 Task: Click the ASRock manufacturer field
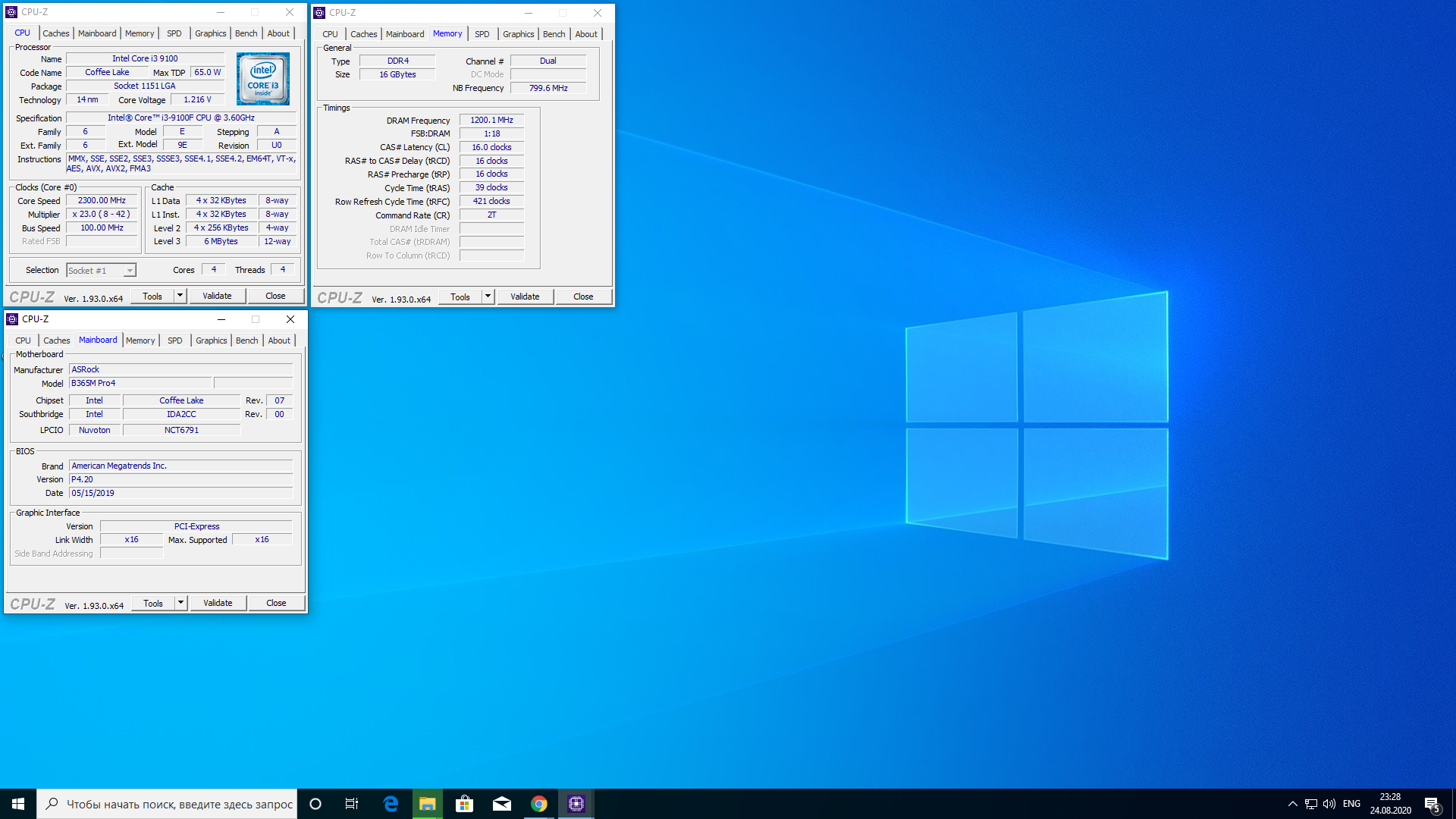[x=180, y=369]
